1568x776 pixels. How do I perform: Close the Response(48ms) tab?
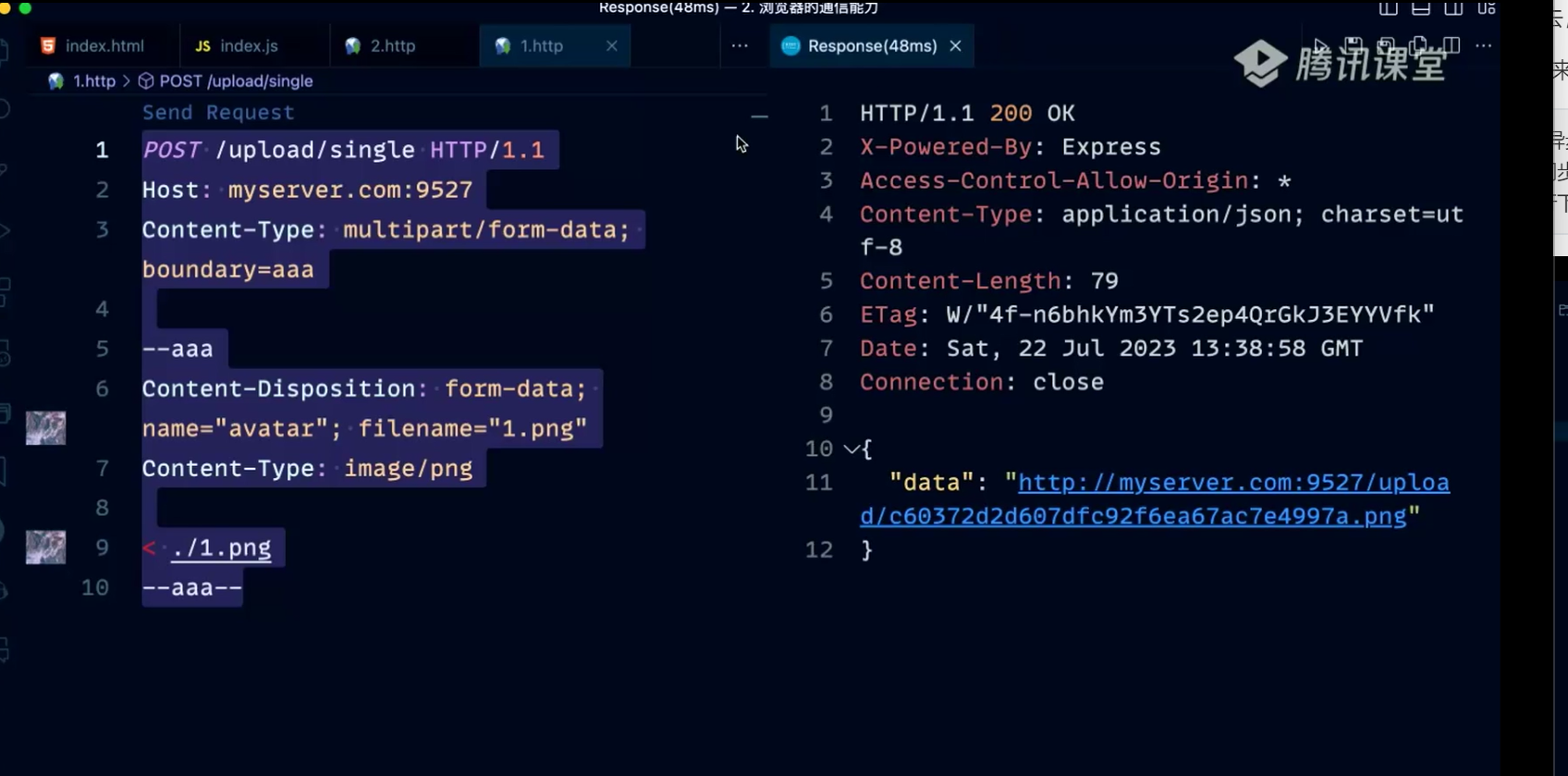click(x=956, y=45)
